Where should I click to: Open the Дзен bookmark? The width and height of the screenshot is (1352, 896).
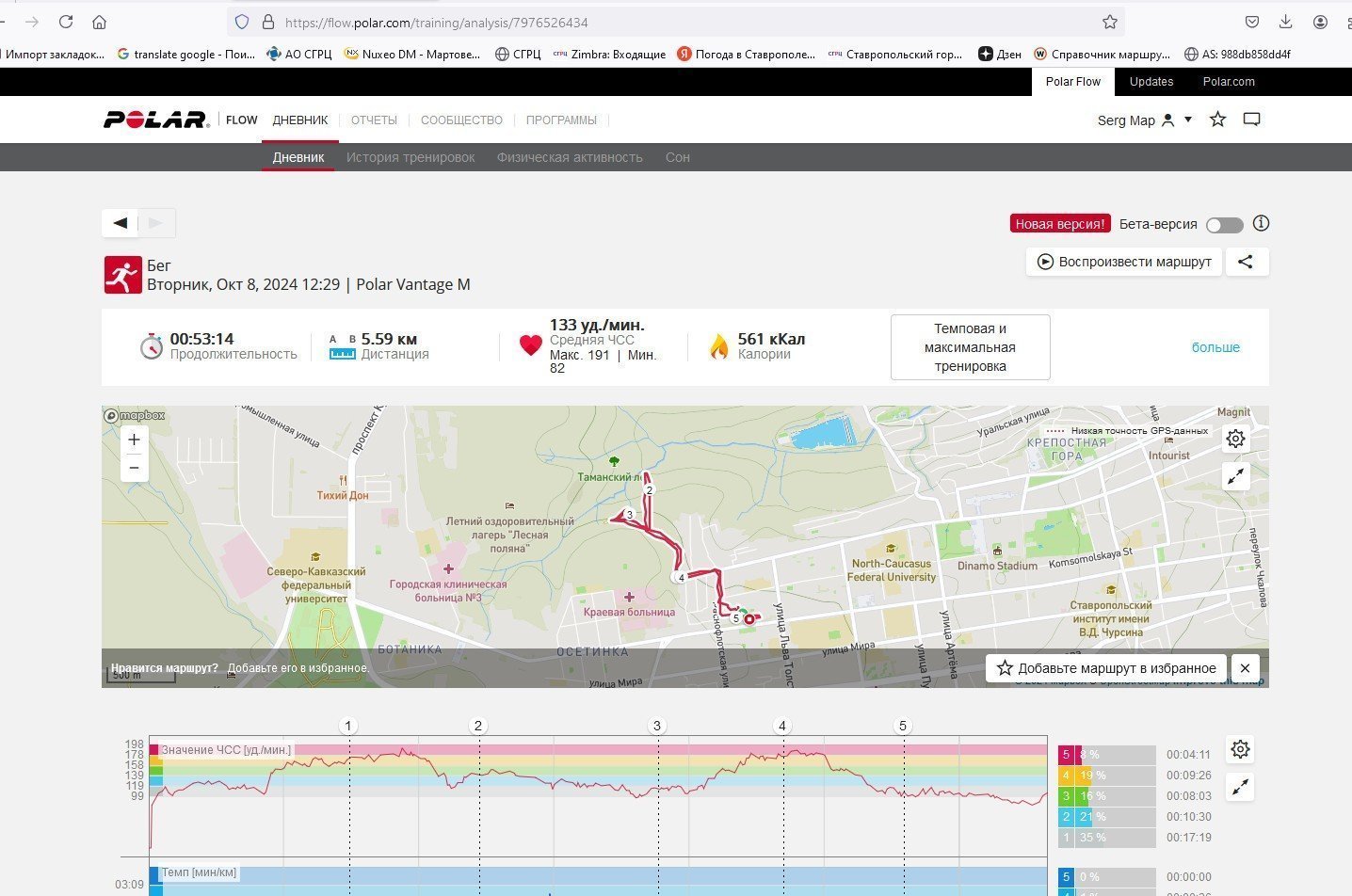point(1000,55)
